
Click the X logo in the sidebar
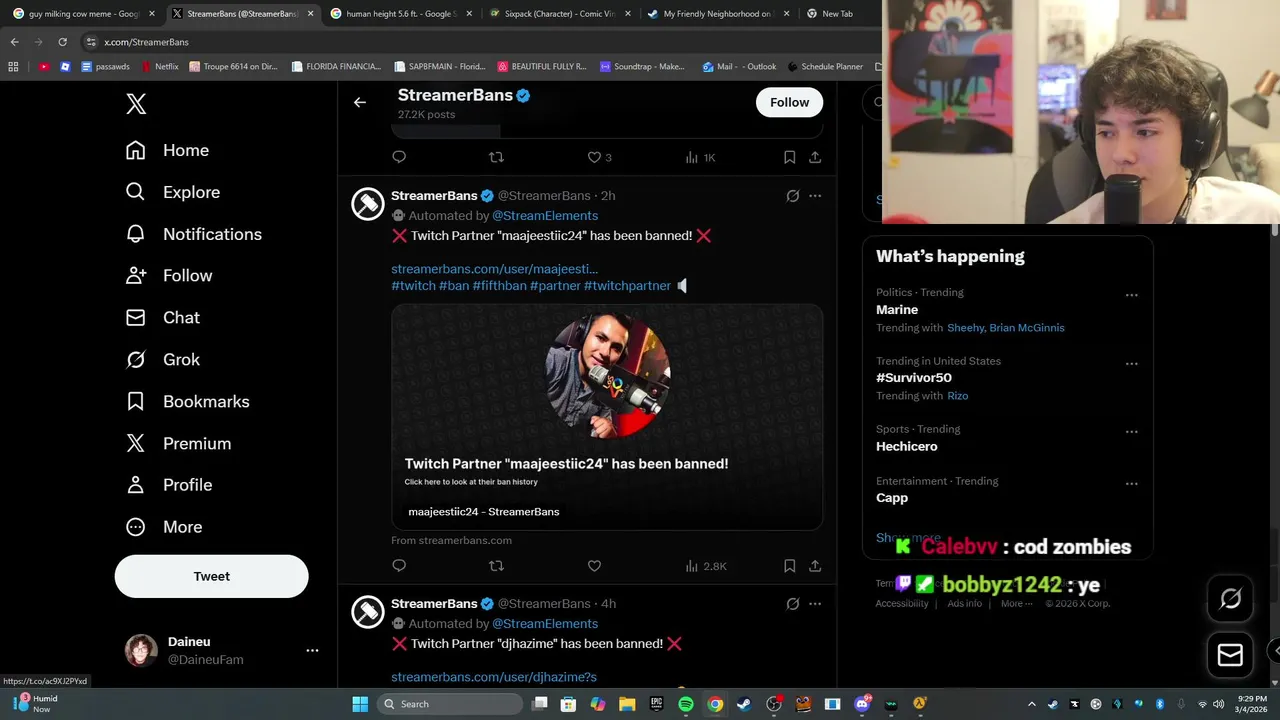[136, 104]
